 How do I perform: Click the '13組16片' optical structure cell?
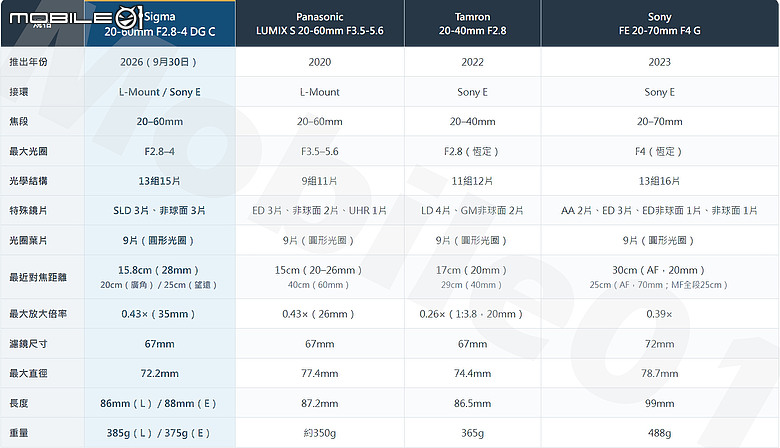coord(660,181)
